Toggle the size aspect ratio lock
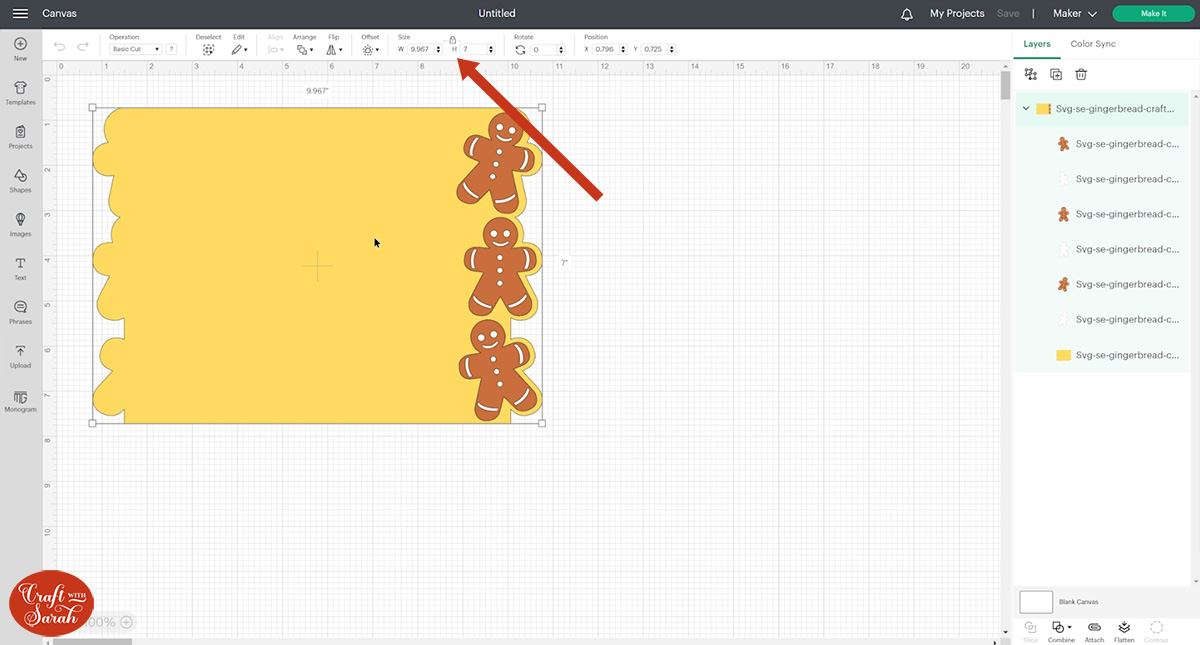The image size is (1200, 645). click(x=452, y=40)
